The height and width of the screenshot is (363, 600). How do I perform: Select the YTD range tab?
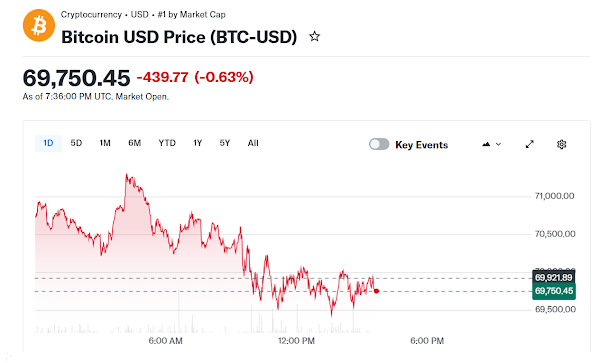click(167, 143)
